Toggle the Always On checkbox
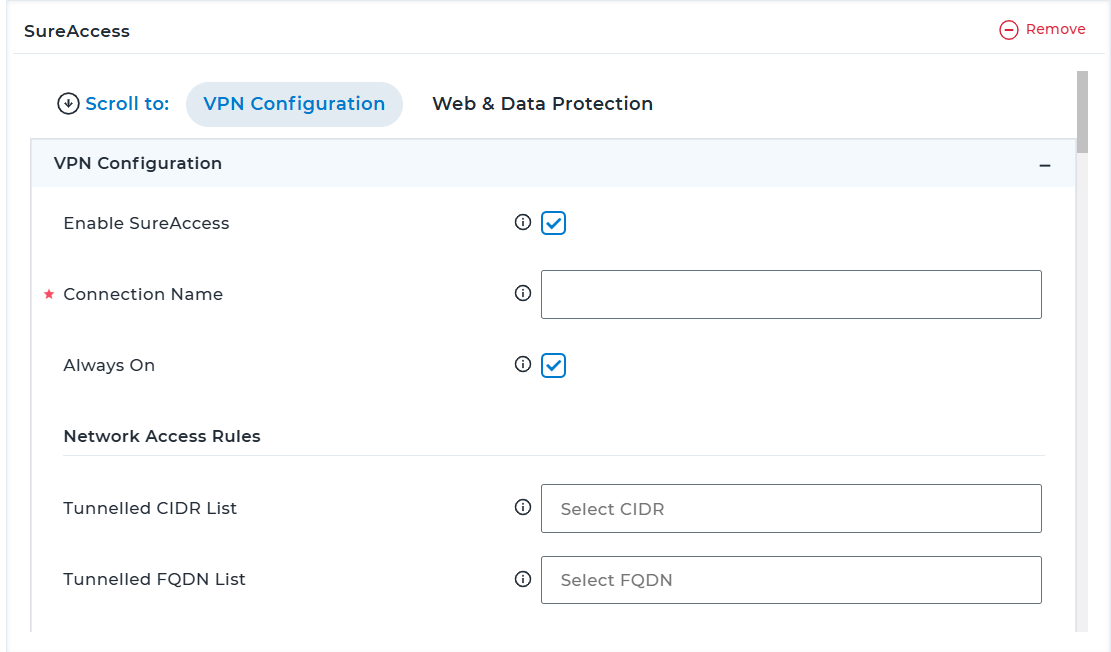This screenshot has height=652, width=1111. (553, 366)
